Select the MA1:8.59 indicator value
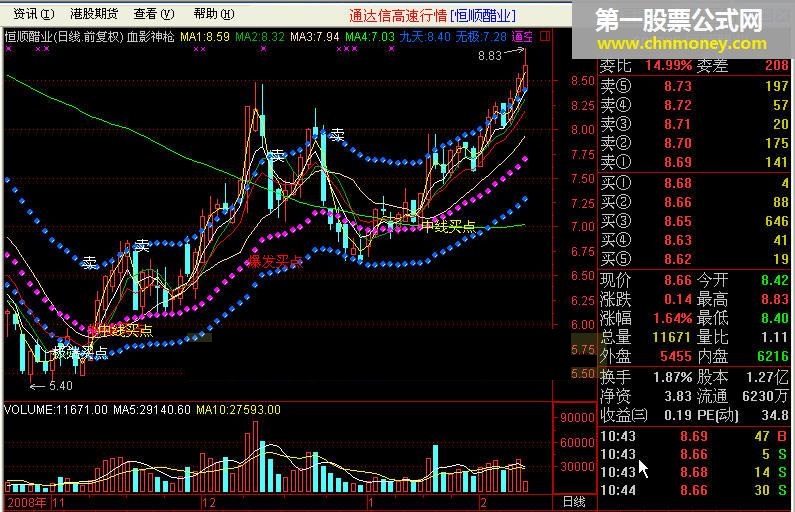This screenshot has height=512, width=795. [205, 37]
